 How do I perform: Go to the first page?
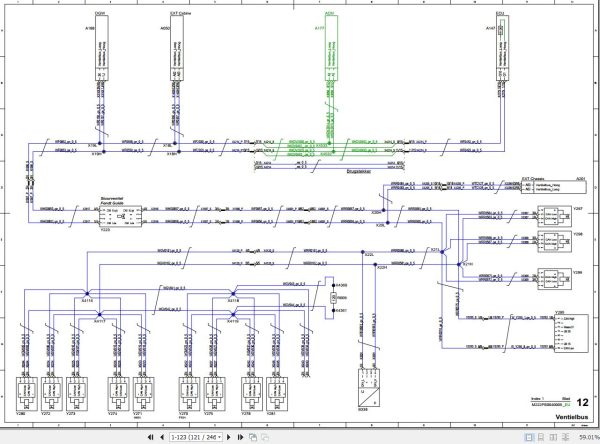(x=150, y=437)
